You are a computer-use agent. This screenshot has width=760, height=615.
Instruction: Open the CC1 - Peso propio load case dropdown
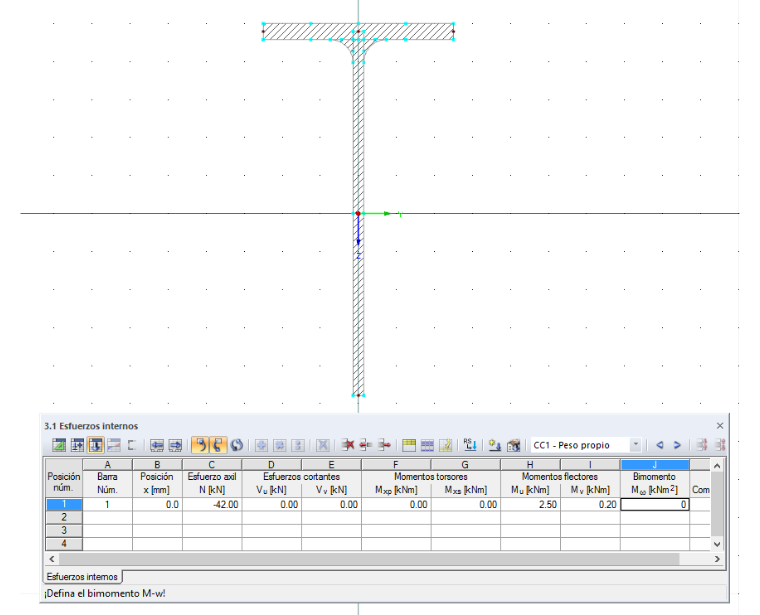pos(635,445)
